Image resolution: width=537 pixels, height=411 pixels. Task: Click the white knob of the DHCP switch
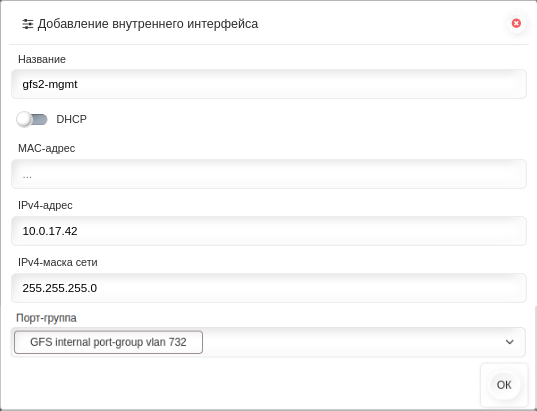coord(24,119)
